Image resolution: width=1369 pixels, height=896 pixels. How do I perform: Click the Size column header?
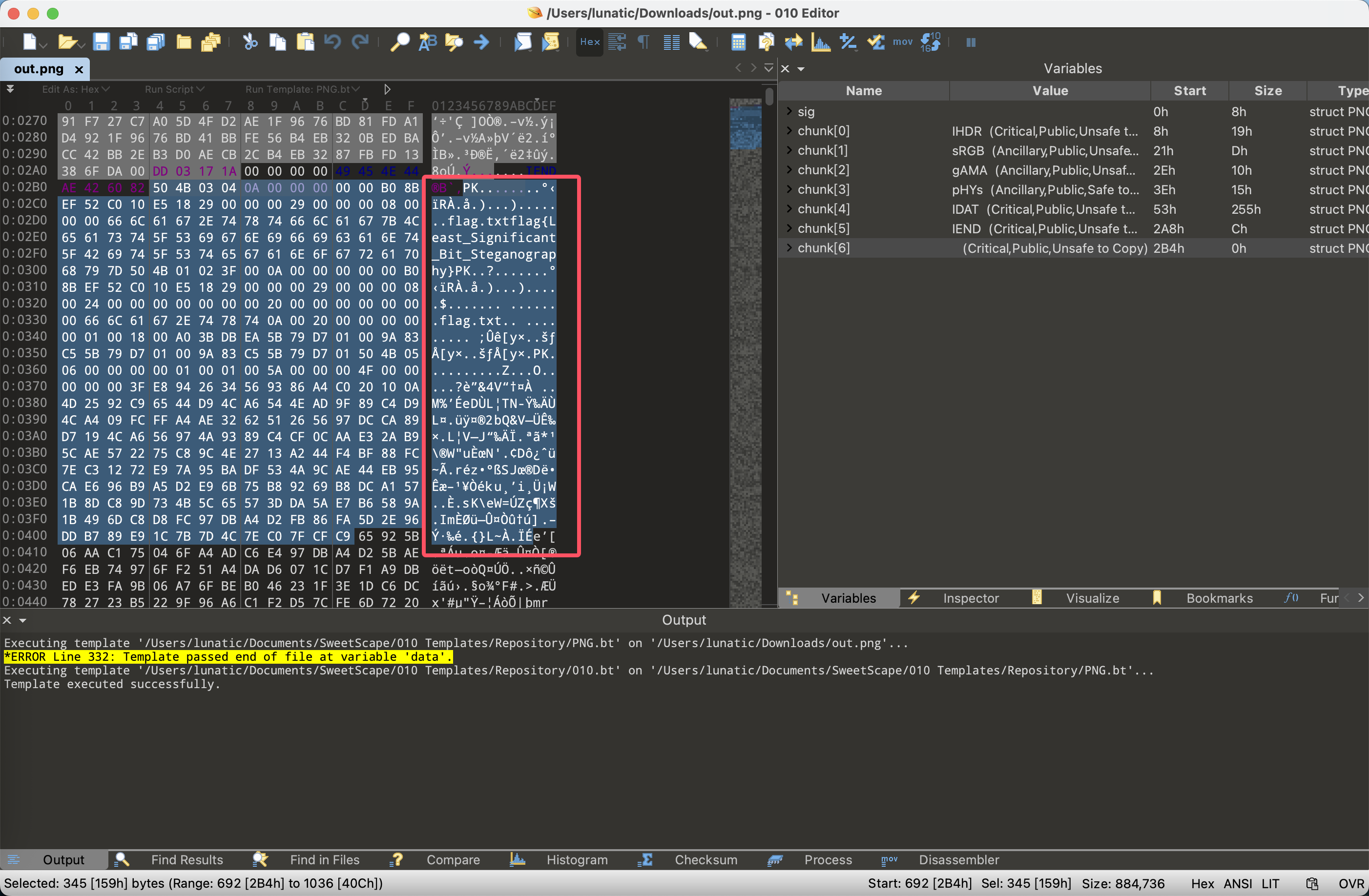tap(1268, 91)
